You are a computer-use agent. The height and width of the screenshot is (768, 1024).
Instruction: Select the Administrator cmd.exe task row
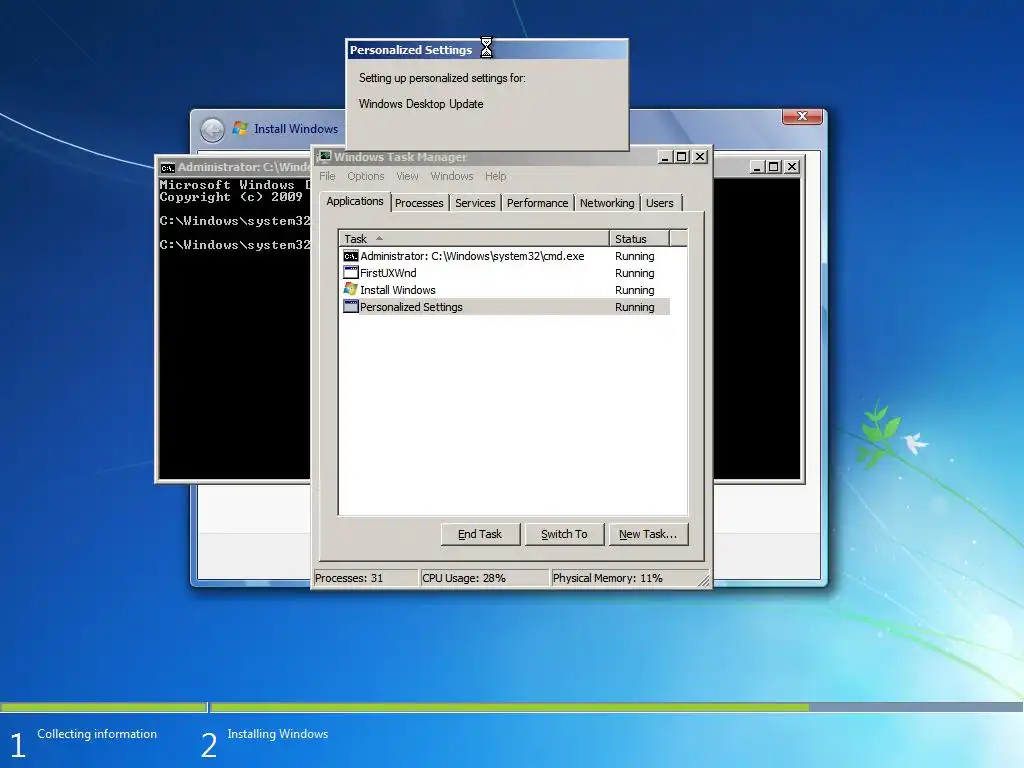506,256
